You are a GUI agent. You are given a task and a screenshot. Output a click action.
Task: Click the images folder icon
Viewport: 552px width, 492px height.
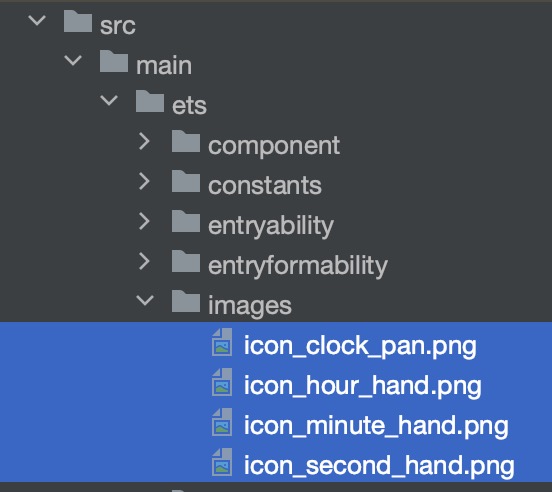[x=186, y=301]
